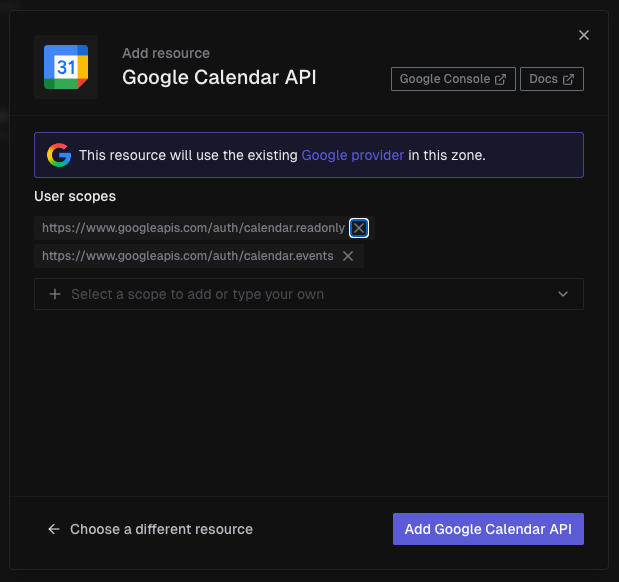The image size is (619, 582).
Task: Click the User scopes heading
Action: click(75, 196)
